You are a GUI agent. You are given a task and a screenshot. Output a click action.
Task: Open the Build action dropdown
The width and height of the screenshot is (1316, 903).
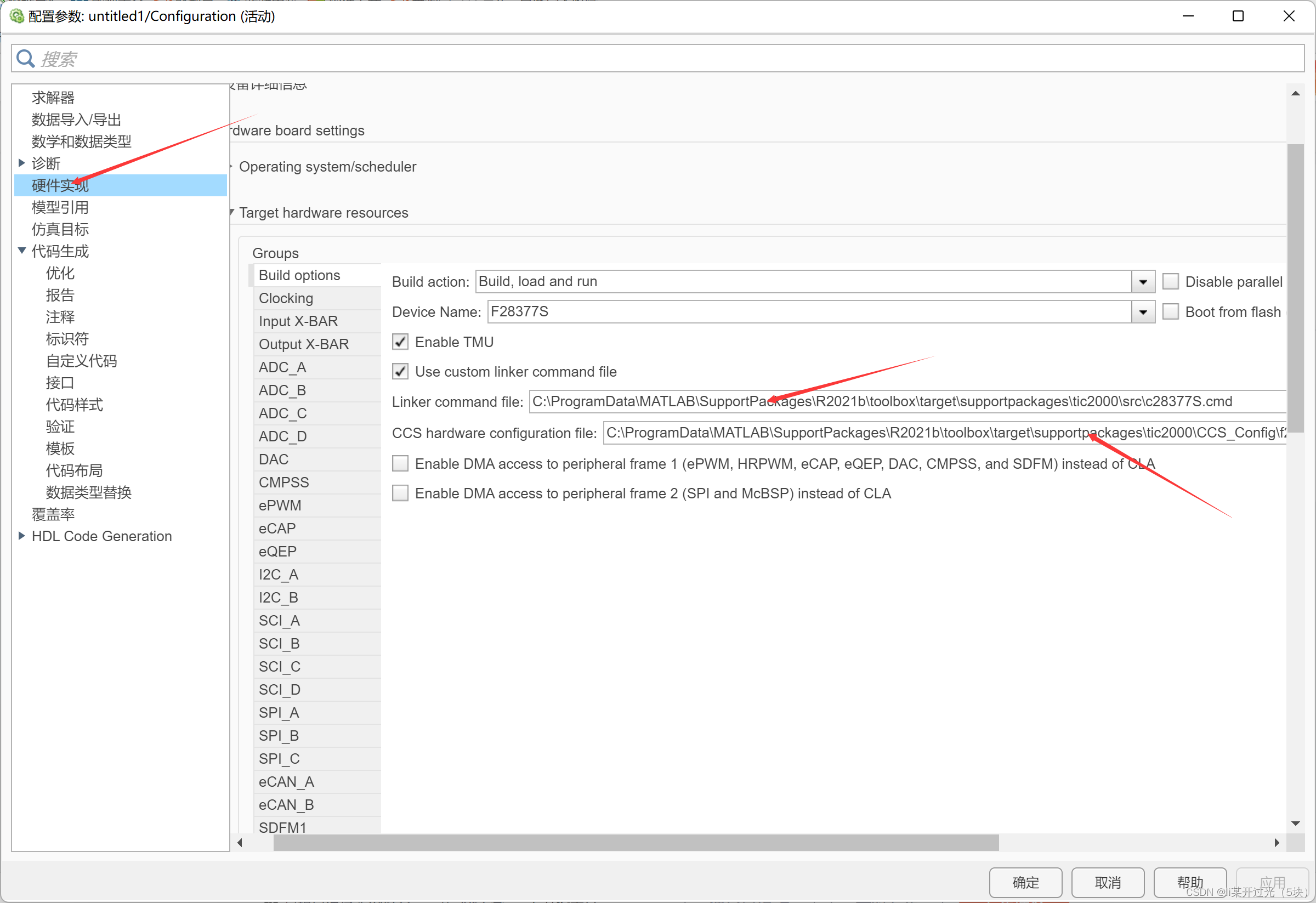click(x=1143, y=282)
